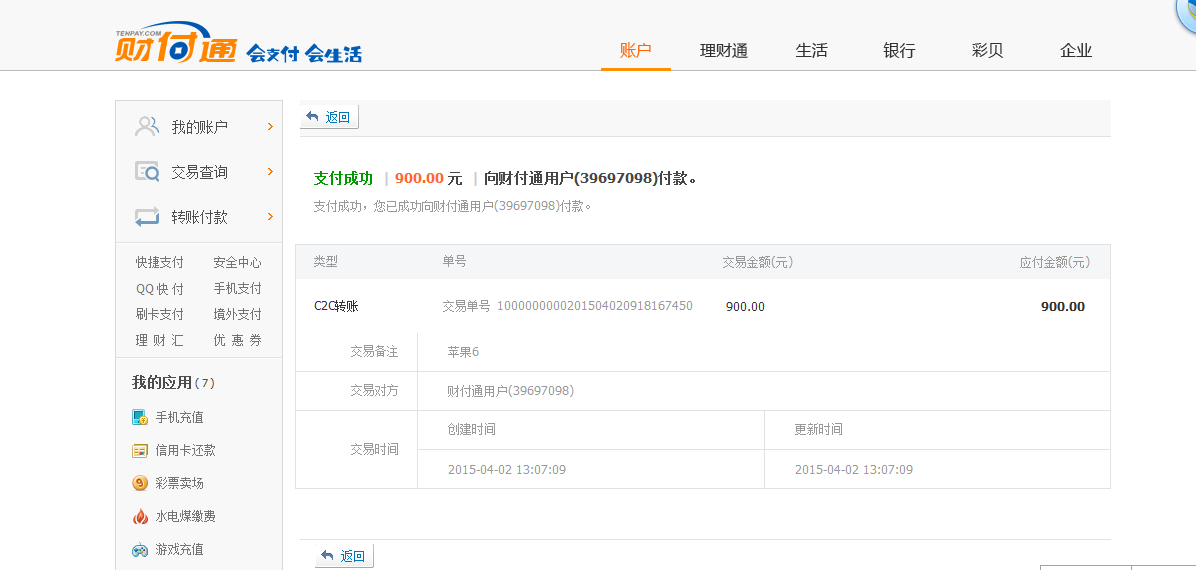The image size is (1196, 570).
Task: Click the Tenpay logo
Action: 175,46
